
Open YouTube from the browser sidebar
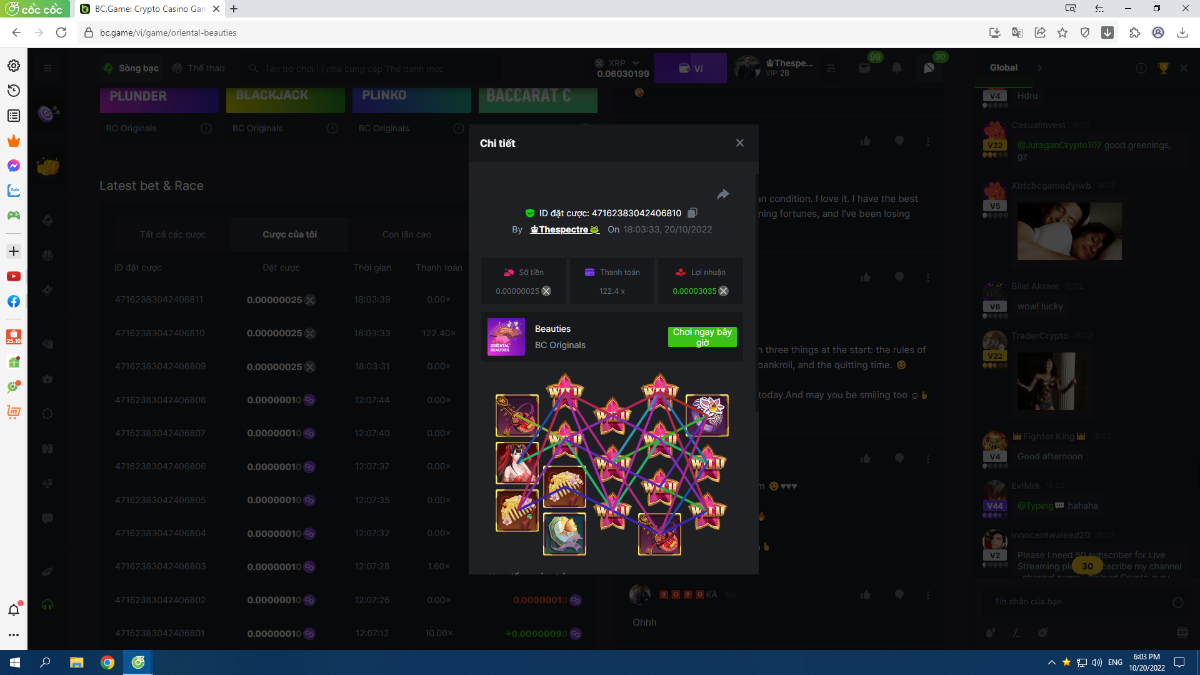(x=14, y=276)
